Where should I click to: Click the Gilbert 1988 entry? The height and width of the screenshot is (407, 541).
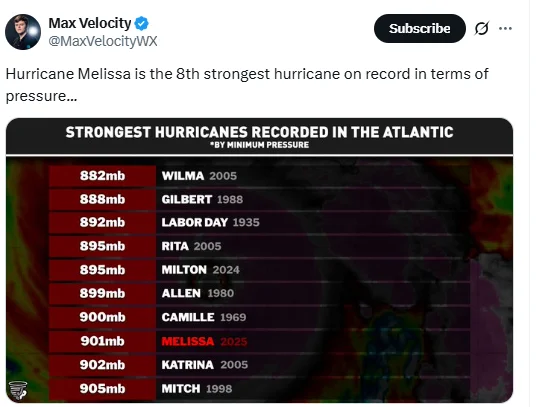click(x=202, y=199)
